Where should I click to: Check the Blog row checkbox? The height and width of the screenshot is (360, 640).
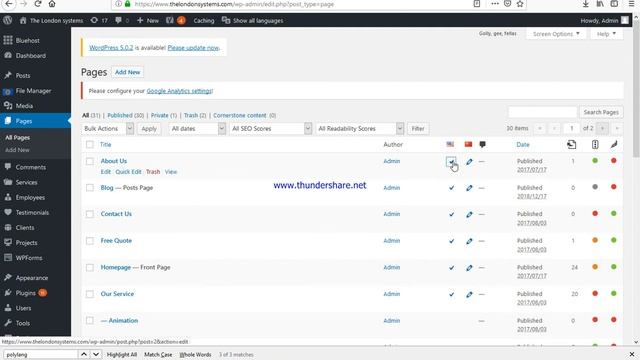[90, 188]
